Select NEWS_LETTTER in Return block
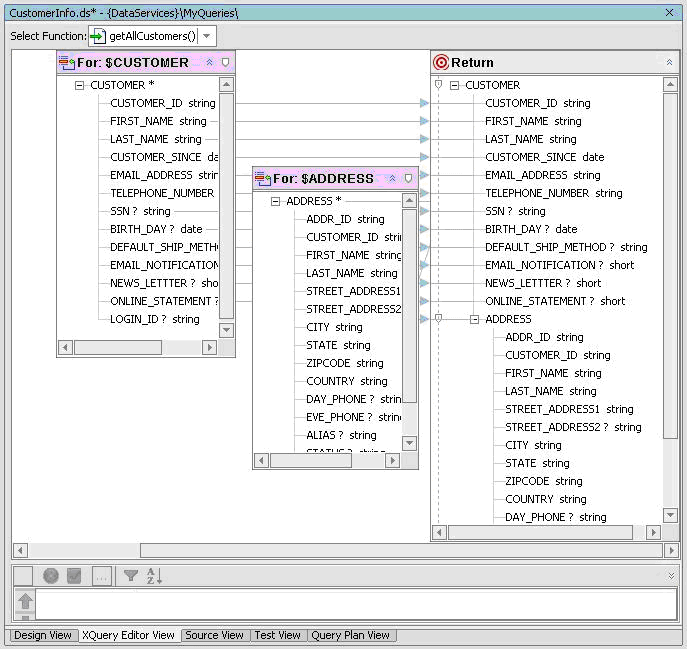Image resolution: width=687 pixels, height=649 pixels. pyautogui.click(x=543, y=283)
